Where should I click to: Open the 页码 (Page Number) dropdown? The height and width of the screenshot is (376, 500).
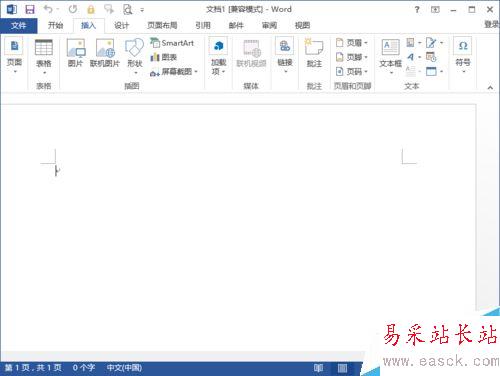[351, 71]
